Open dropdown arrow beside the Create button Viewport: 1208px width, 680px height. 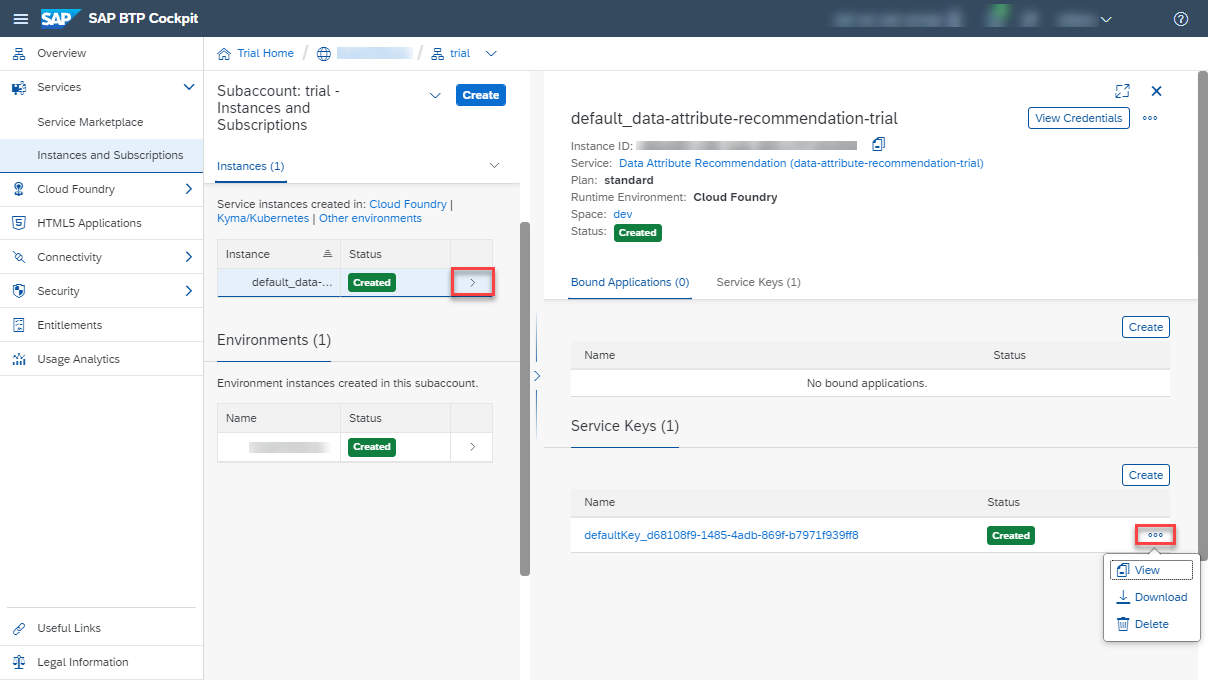coord(435,96)
